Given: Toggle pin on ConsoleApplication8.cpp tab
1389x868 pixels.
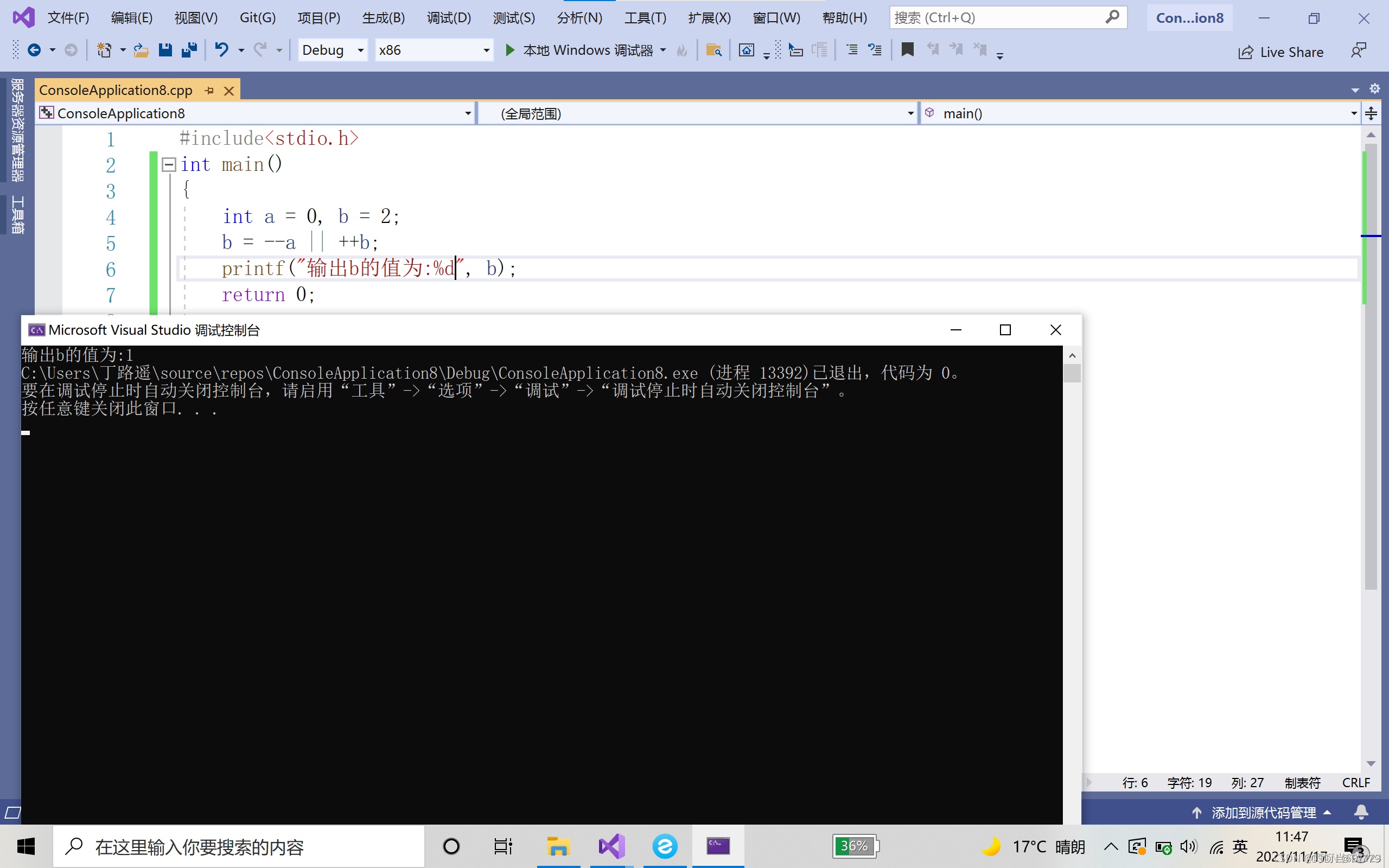Looking at the screenshot, I should tap(209, 91).
